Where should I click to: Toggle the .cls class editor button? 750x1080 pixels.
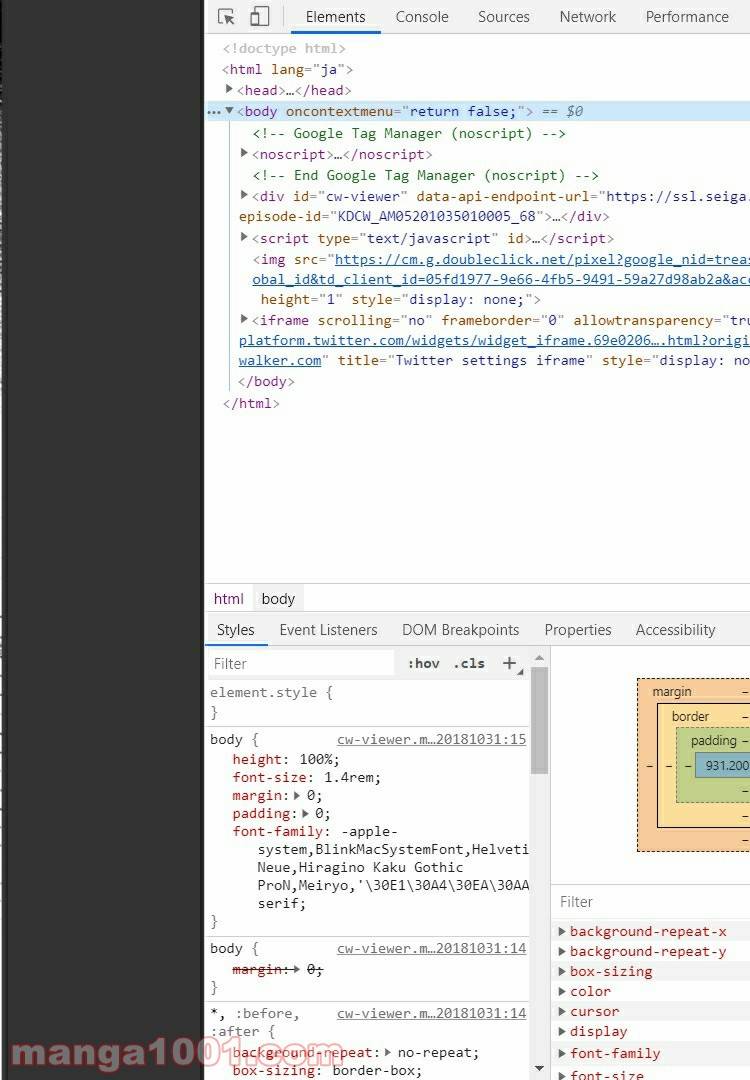pyautogui.click(x=469, y=663)
